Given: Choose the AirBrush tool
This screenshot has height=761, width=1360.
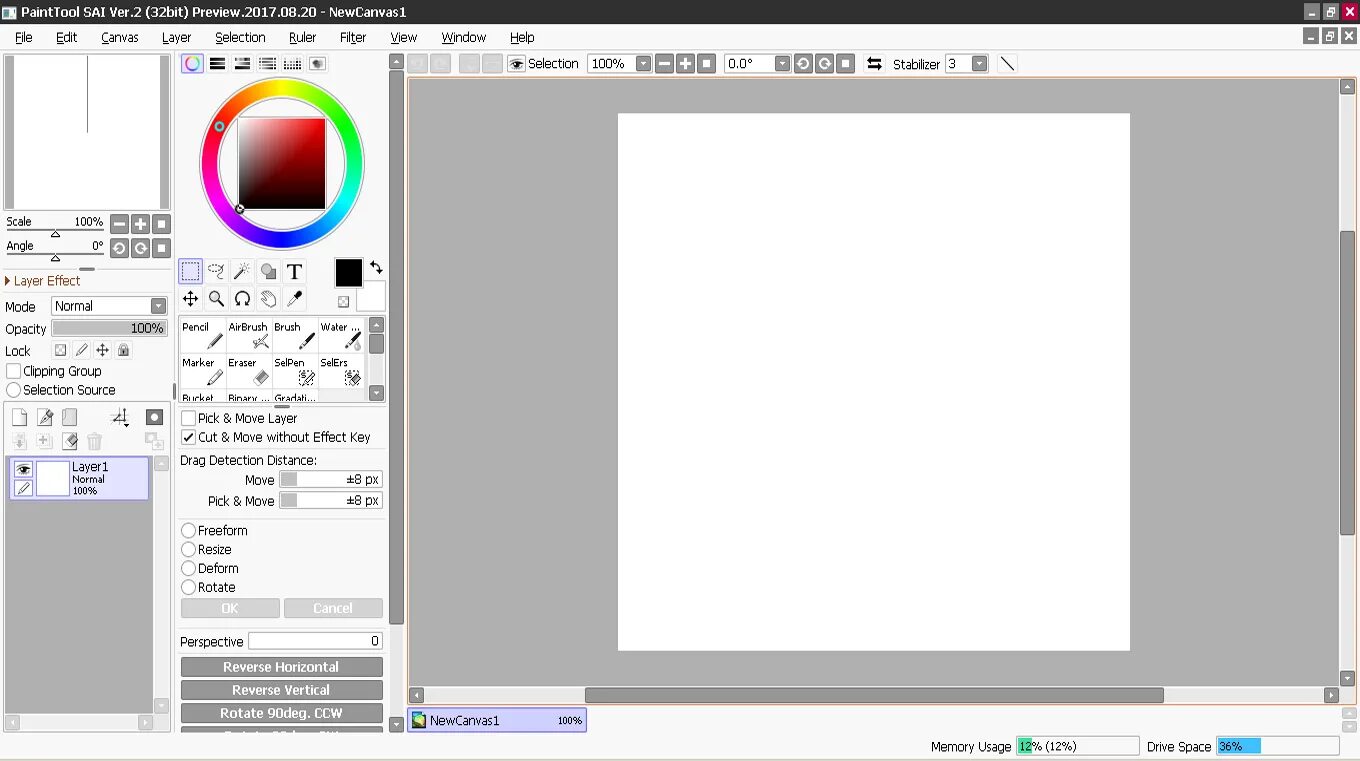Looking at the screenshot, I should 249,336.
